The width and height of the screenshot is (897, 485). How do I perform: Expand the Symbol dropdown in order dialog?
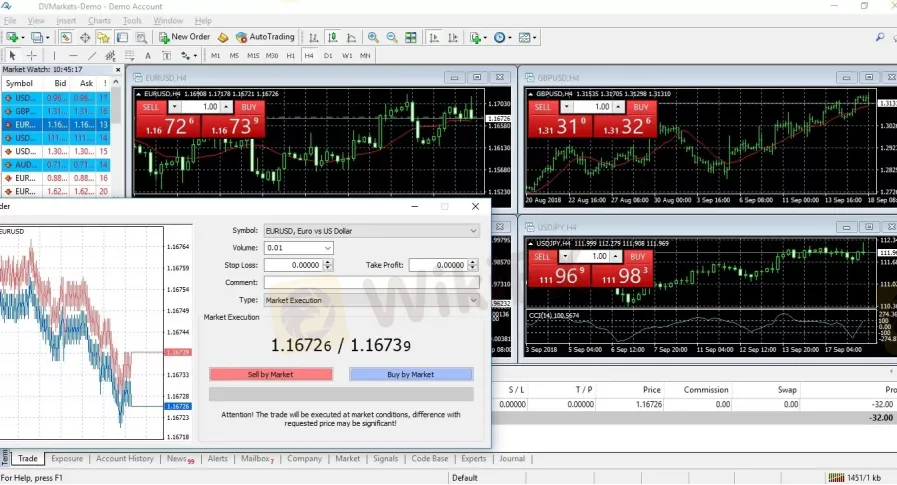pyautogui.click(x=473, y=231)
